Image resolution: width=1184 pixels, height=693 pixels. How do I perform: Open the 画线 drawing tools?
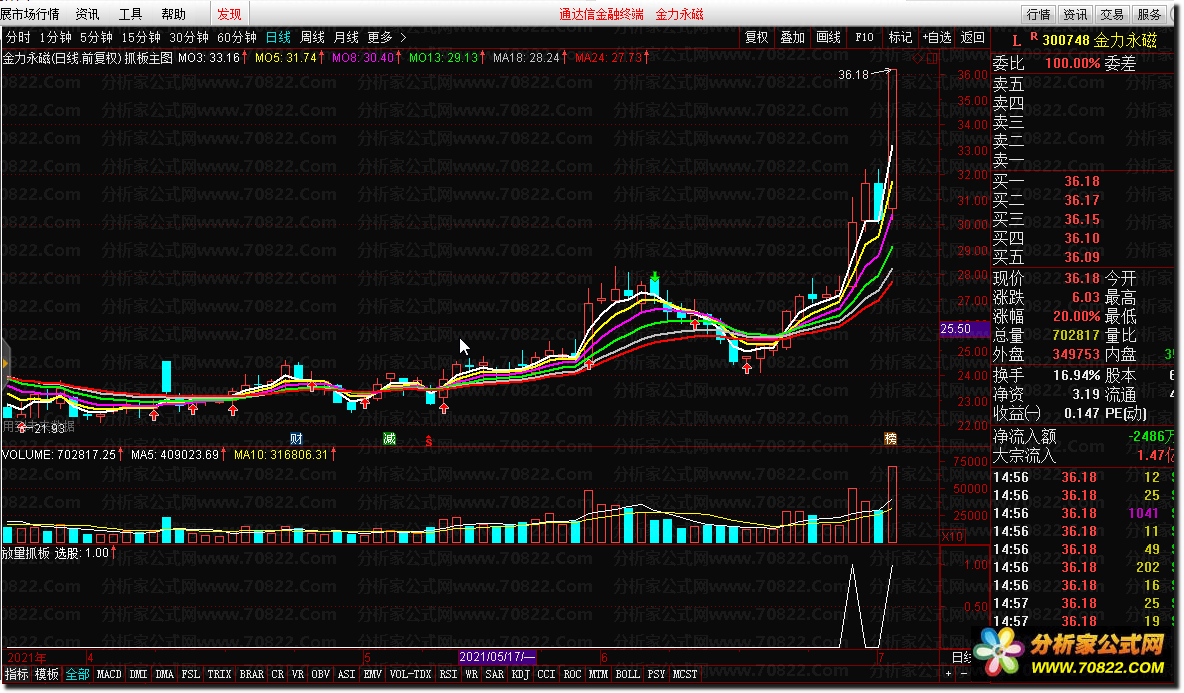(x=828, y=37)
